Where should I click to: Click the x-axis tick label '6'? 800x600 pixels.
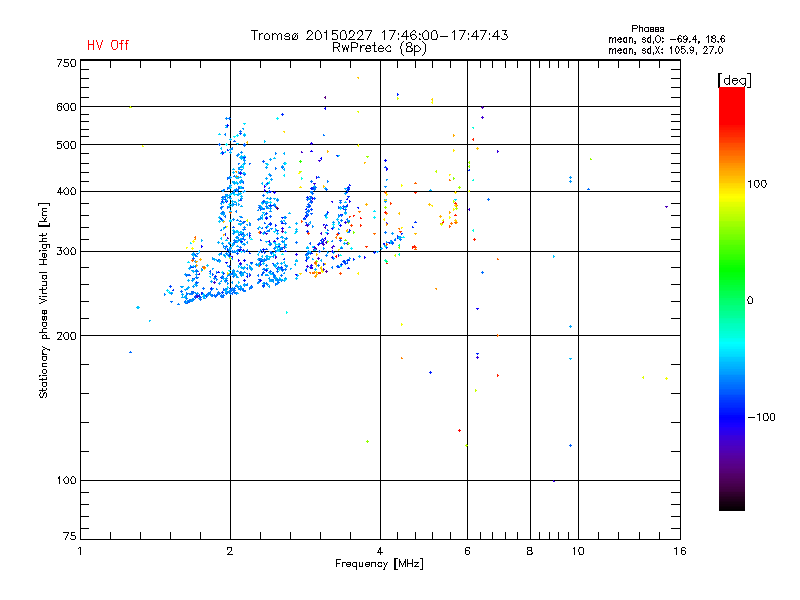point(467,551)
